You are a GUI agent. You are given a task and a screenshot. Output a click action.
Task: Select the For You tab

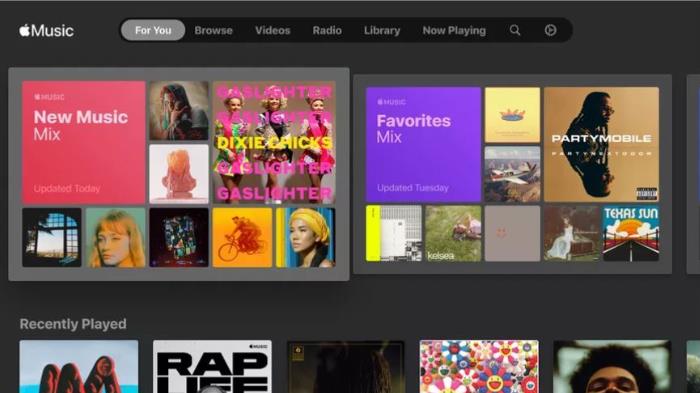[x=153, y=30]
